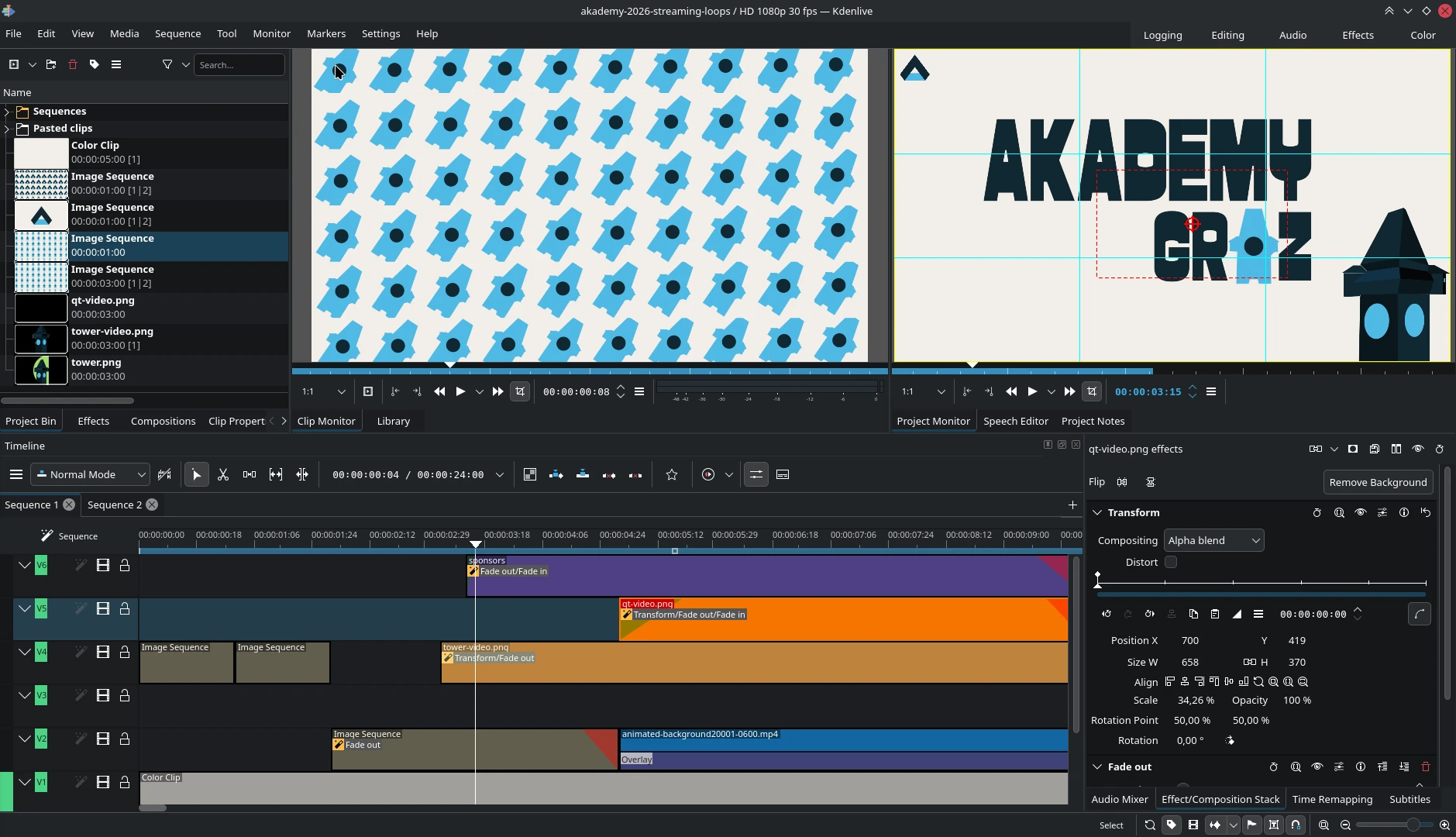Collapse the Transform effect section
The width and height of the screenshot is (1456, 837).
coord(1097,512)
